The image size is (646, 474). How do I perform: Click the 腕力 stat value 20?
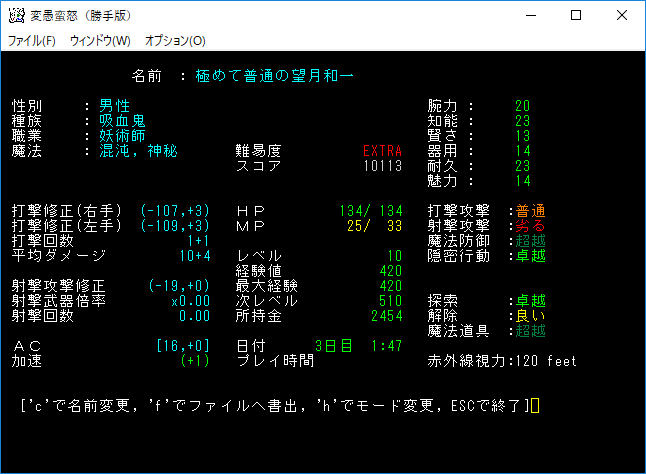522,106
